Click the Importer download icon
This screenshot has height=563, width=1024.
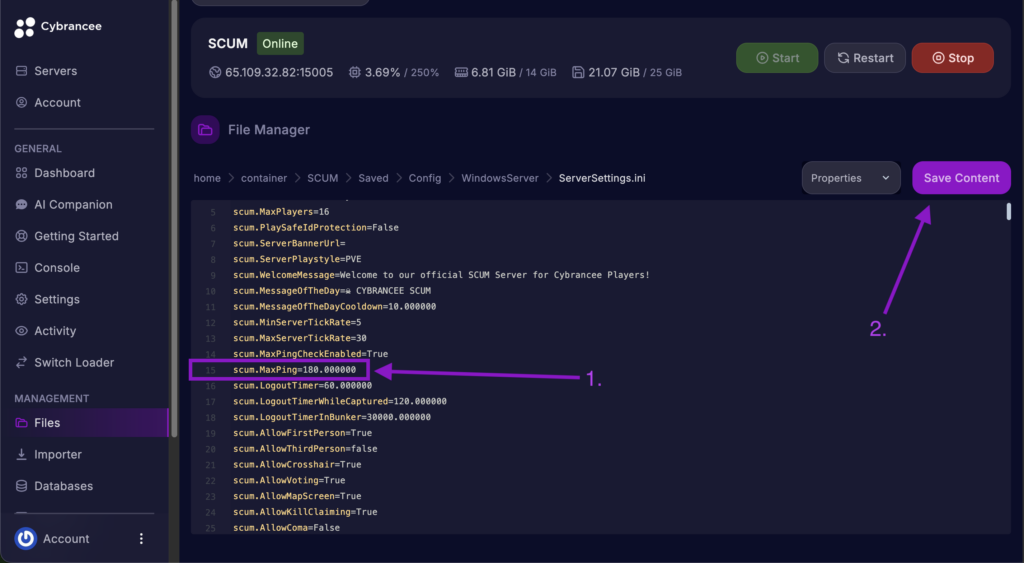[x=22, y=454]
